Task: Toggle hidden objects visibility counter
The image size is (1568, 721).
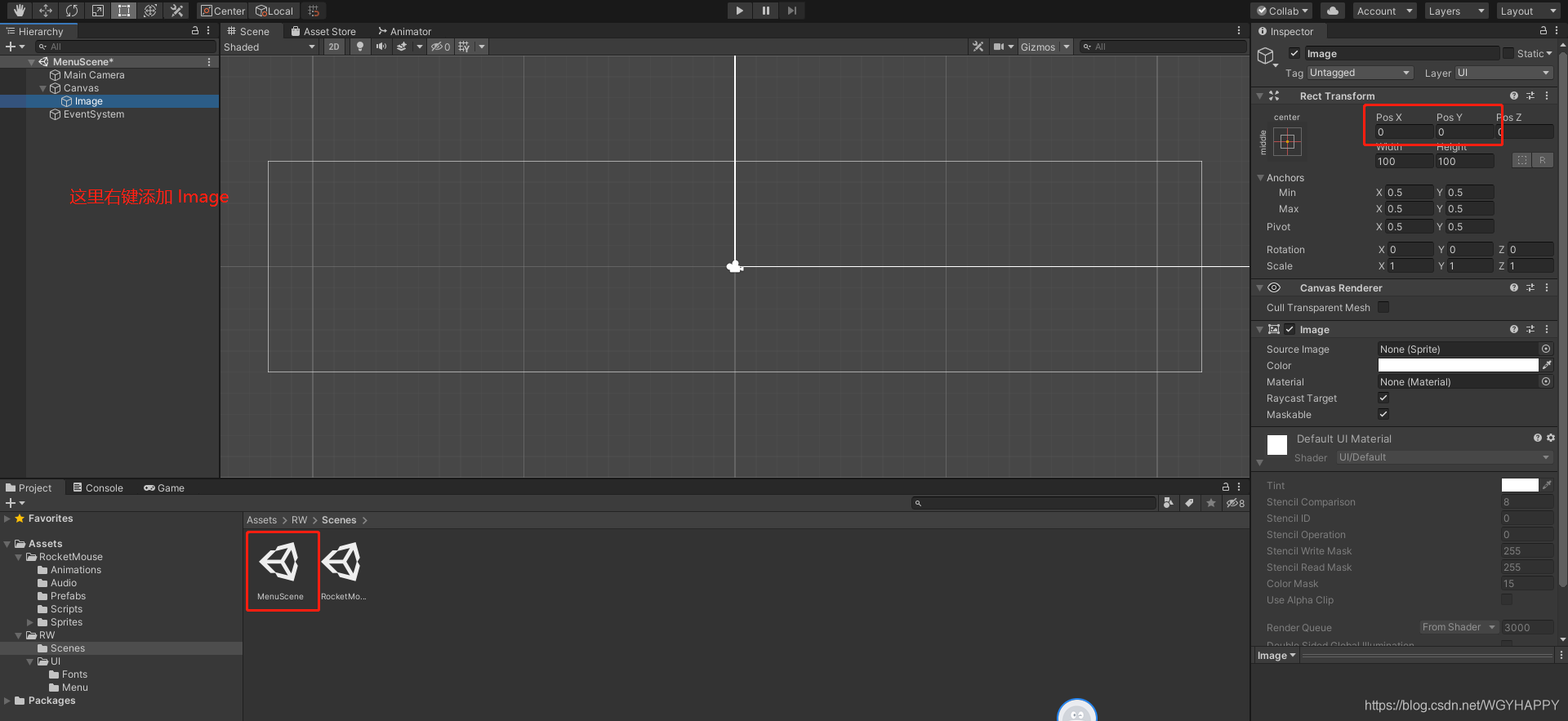Action: tap(441, 47)
